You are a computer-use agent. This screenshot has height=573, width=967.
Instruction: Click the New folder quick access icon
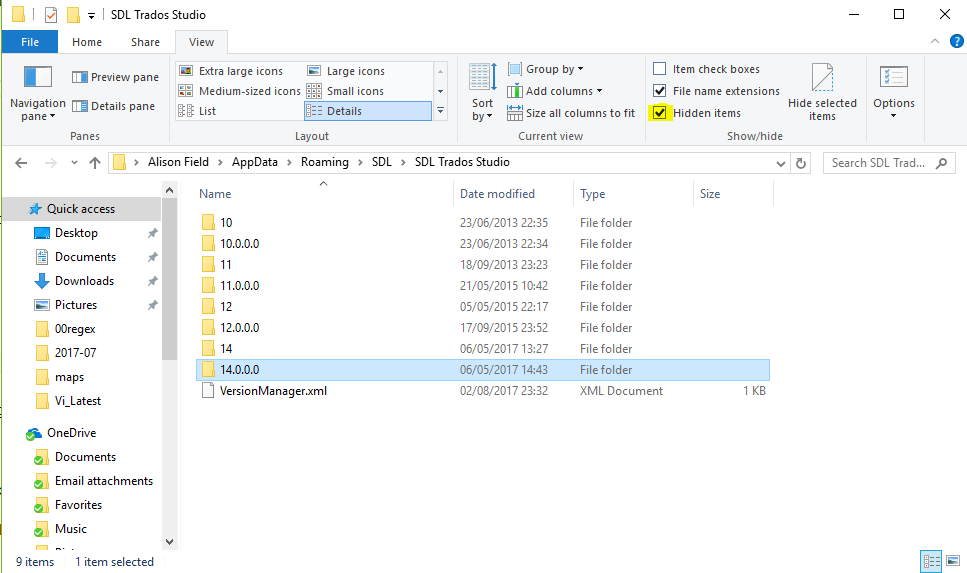(73, 15)
